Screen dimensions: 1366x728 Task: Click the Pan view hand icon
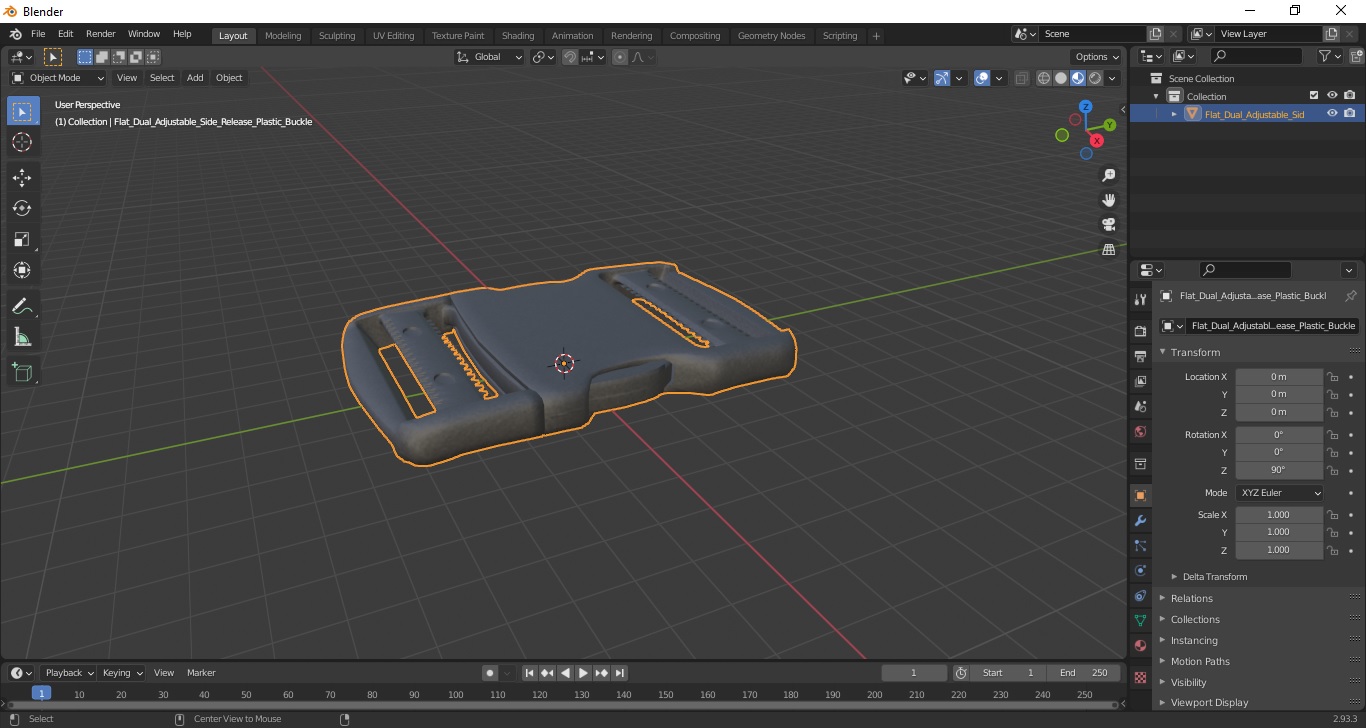(x=1108, y=200)
